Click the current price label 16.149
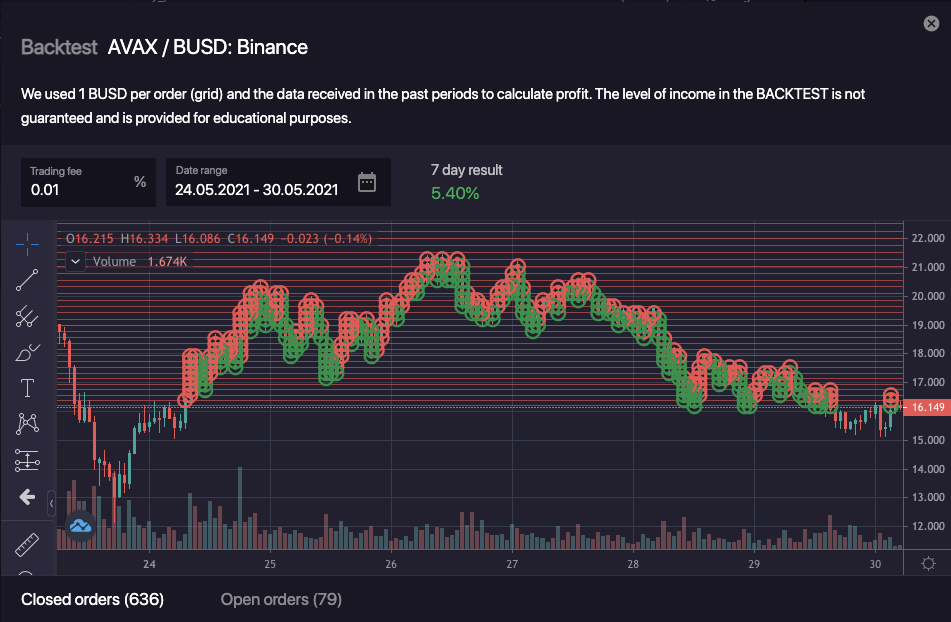Viewport: 951px width, 622px height. (927, 407)
